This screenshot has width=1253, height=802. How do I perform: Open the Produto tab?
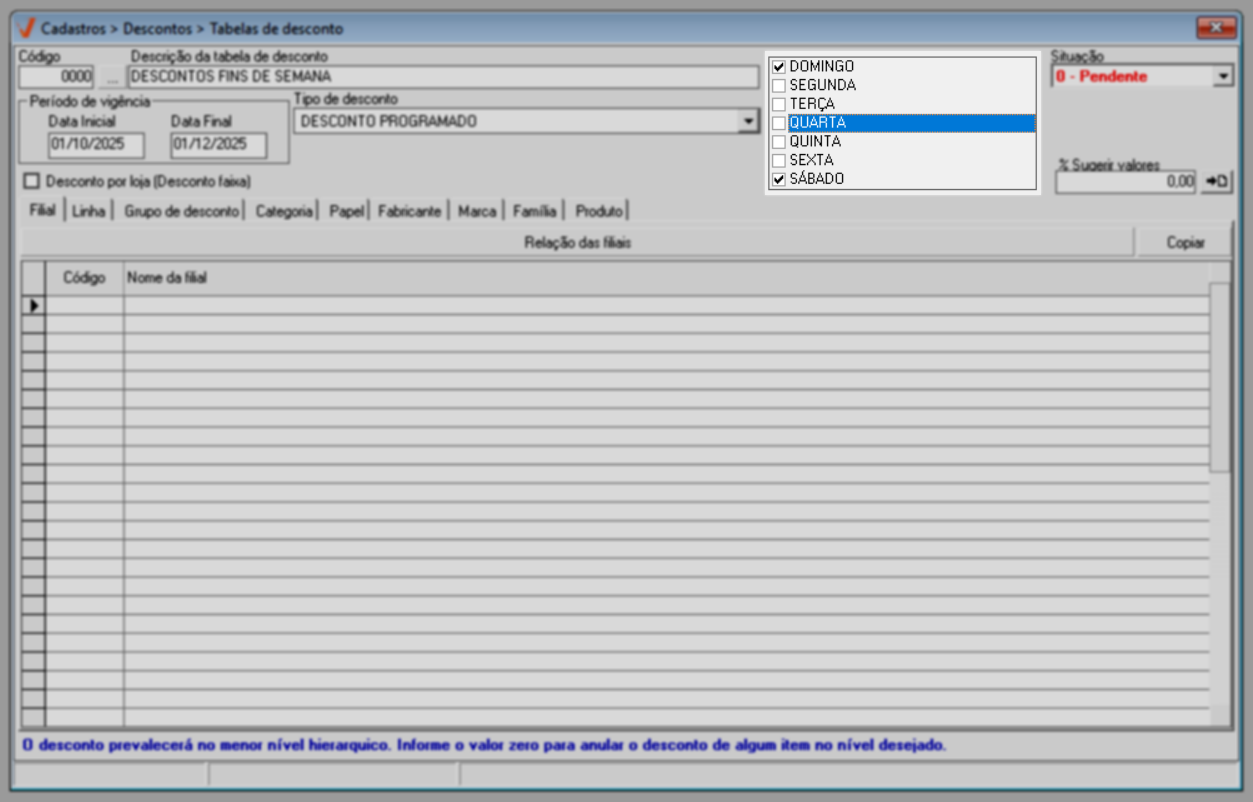pyautogui.click(x=599, y=211)
